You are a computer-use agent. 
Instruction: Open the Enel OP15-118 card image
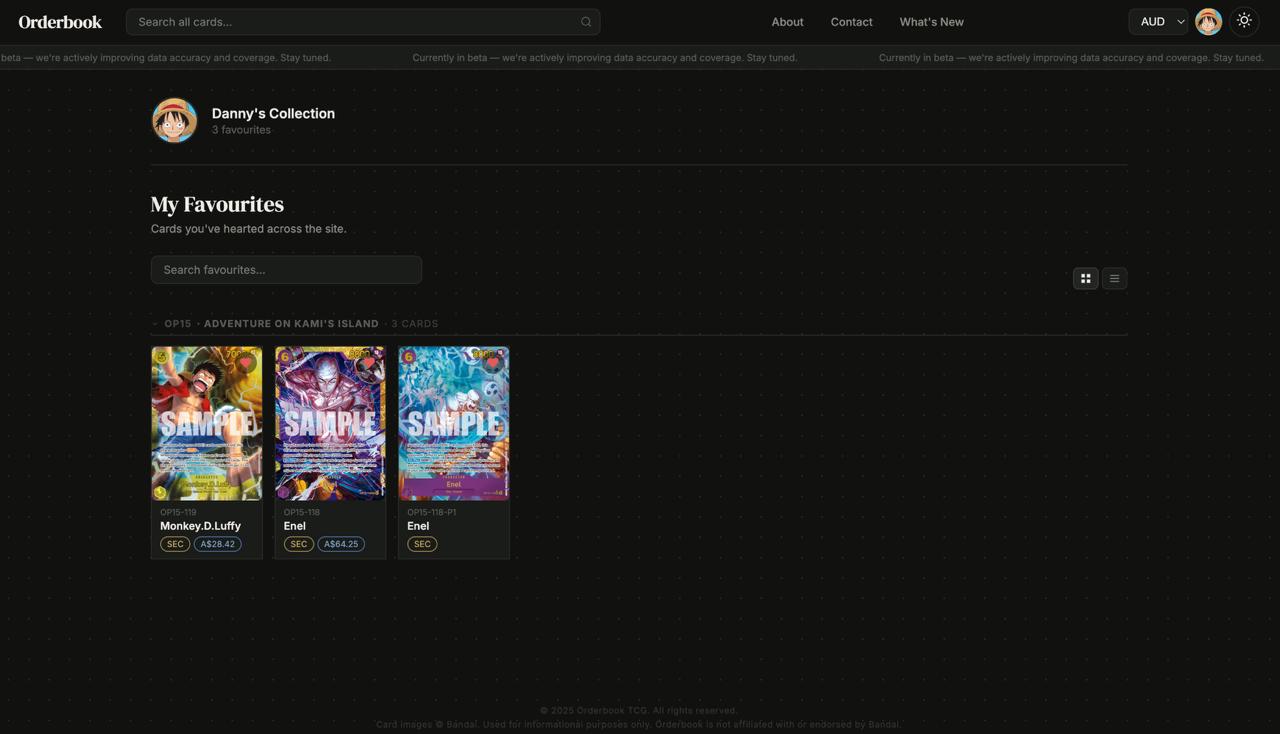coord(330,423)
